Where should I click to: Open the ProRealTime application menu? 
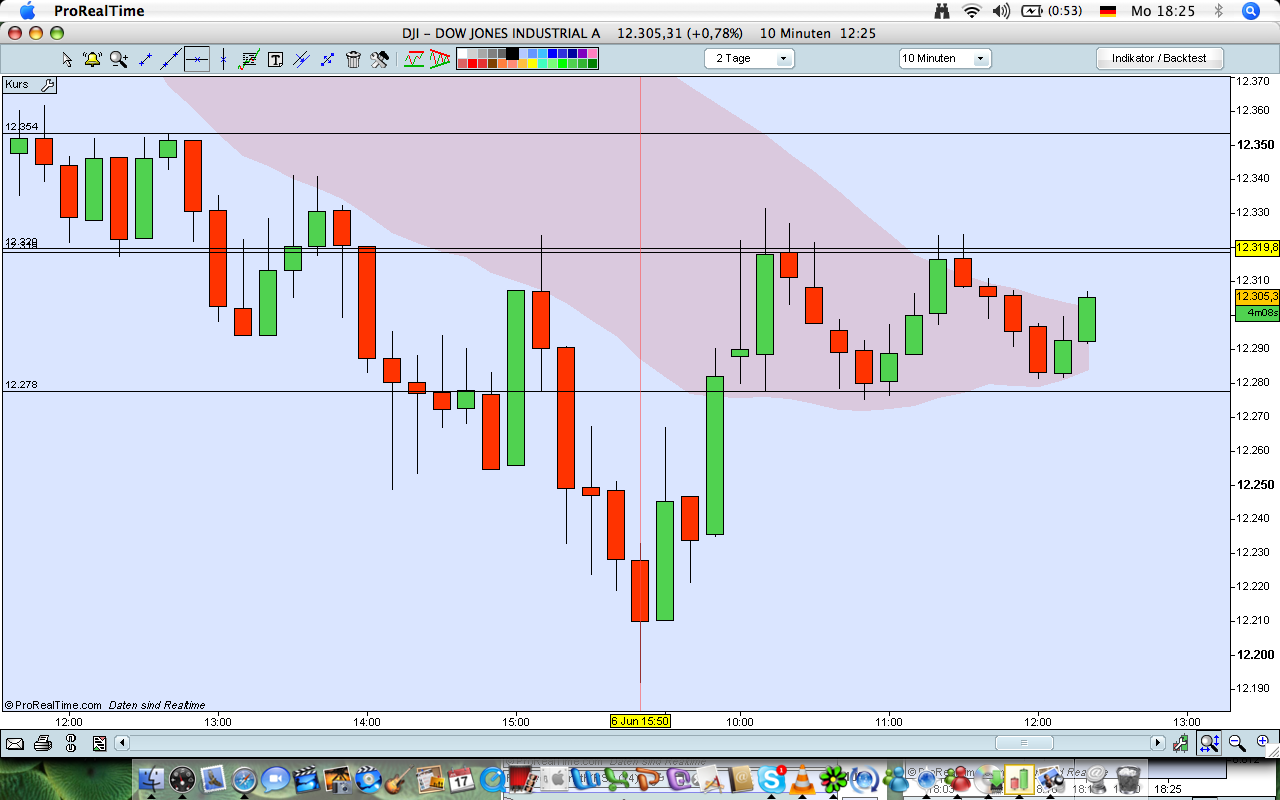click(99, 11)
